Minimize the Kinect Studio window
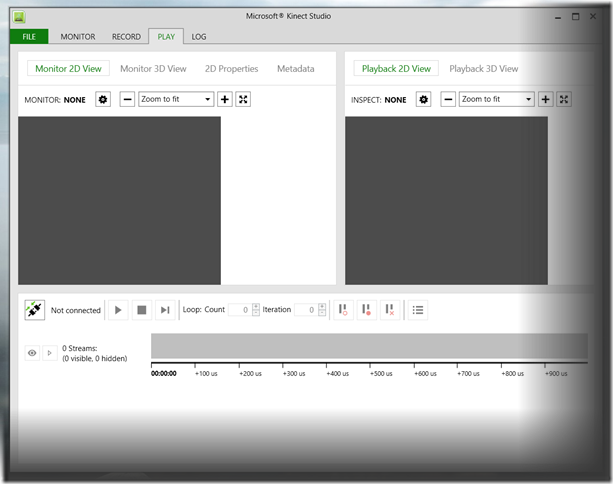Viewport: 613px width, 484px height. pyautogui.click(x=558, y=17)
